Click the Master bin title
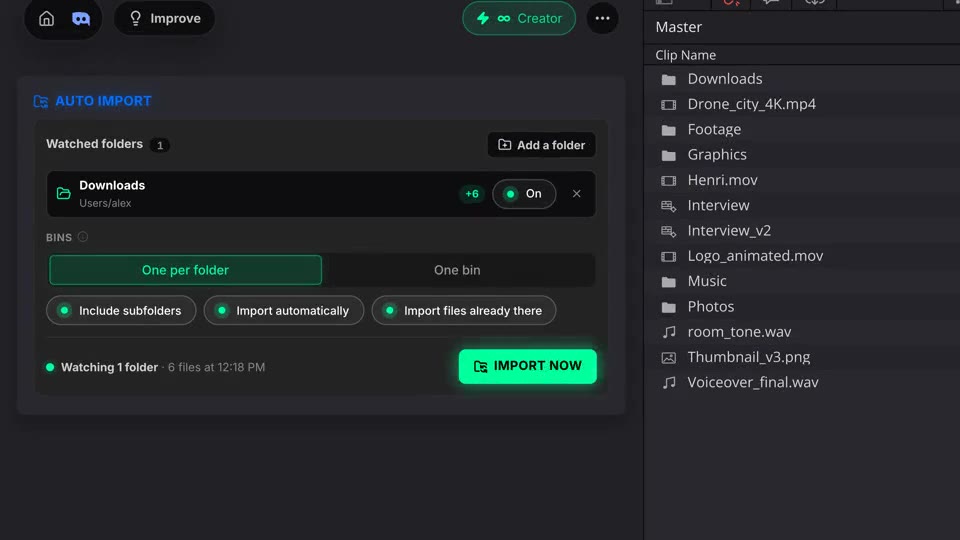The image size is (960, 540). click(x=678, y=27)
